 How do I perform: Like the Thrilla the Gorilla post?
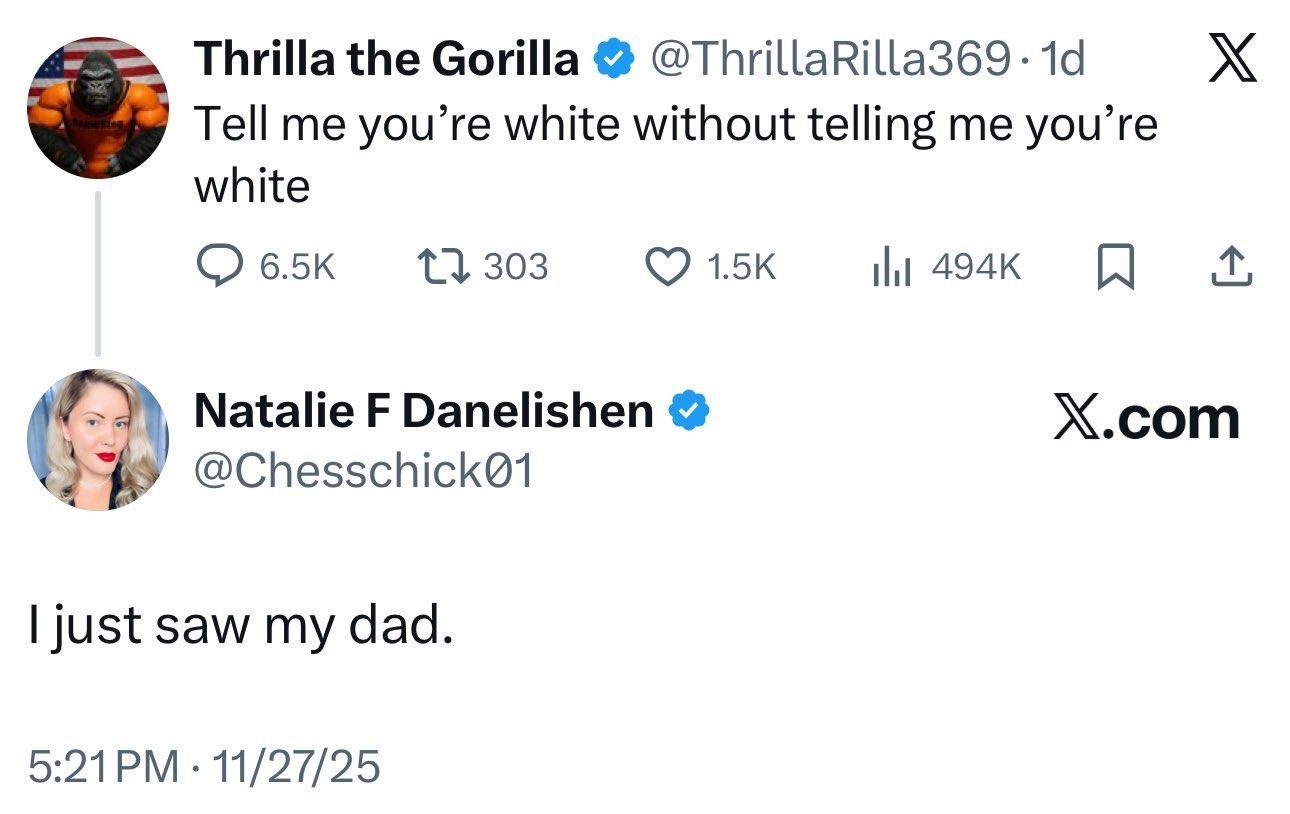[665, 266]
